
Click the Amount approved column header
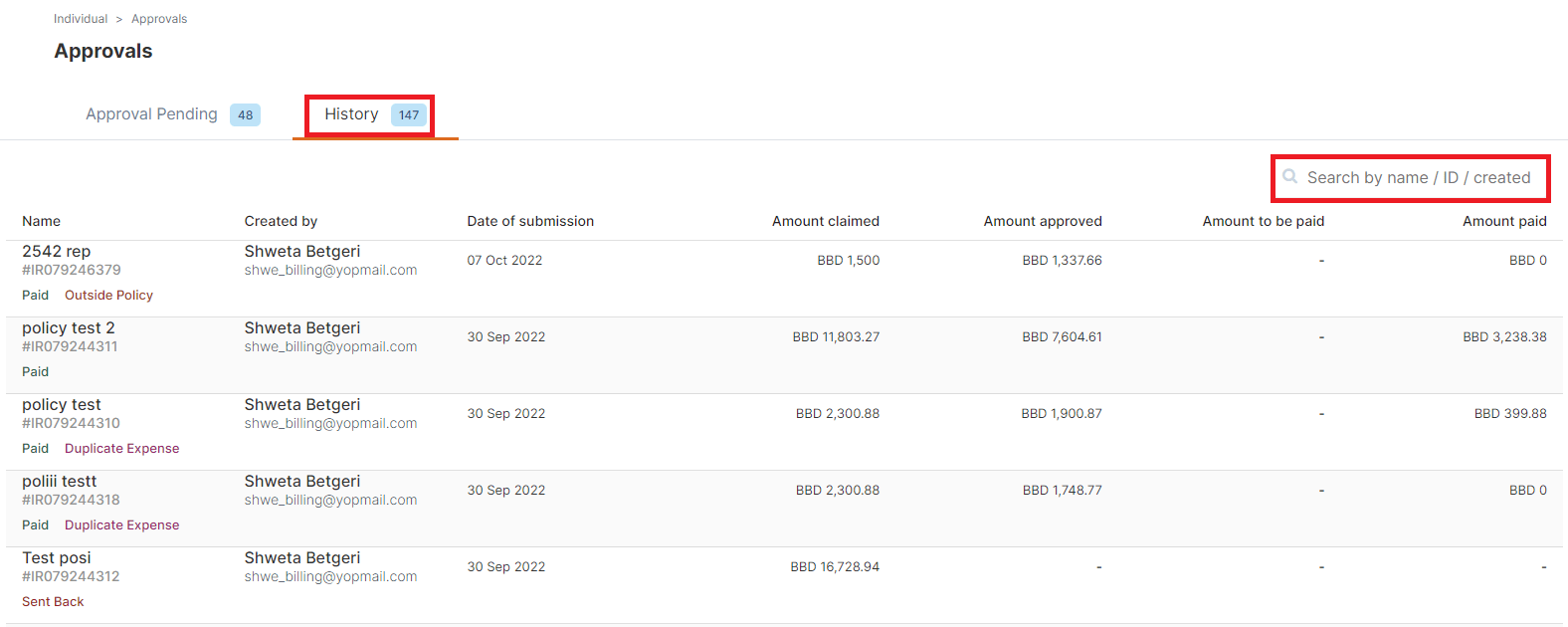(1043, 221)
